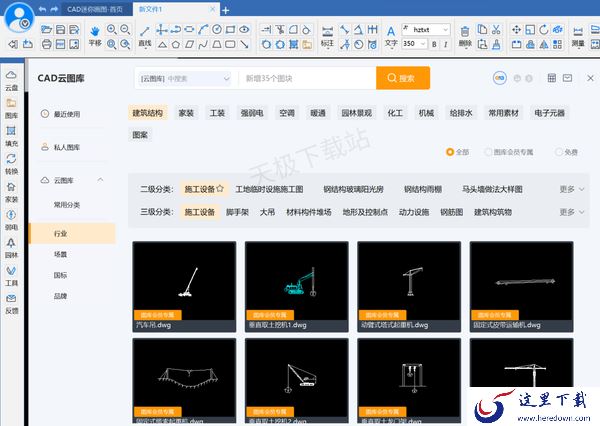This screenshot has height=426, width=600.
Task: Select the line (直线) drawing tool
Action: pos(145,36)
